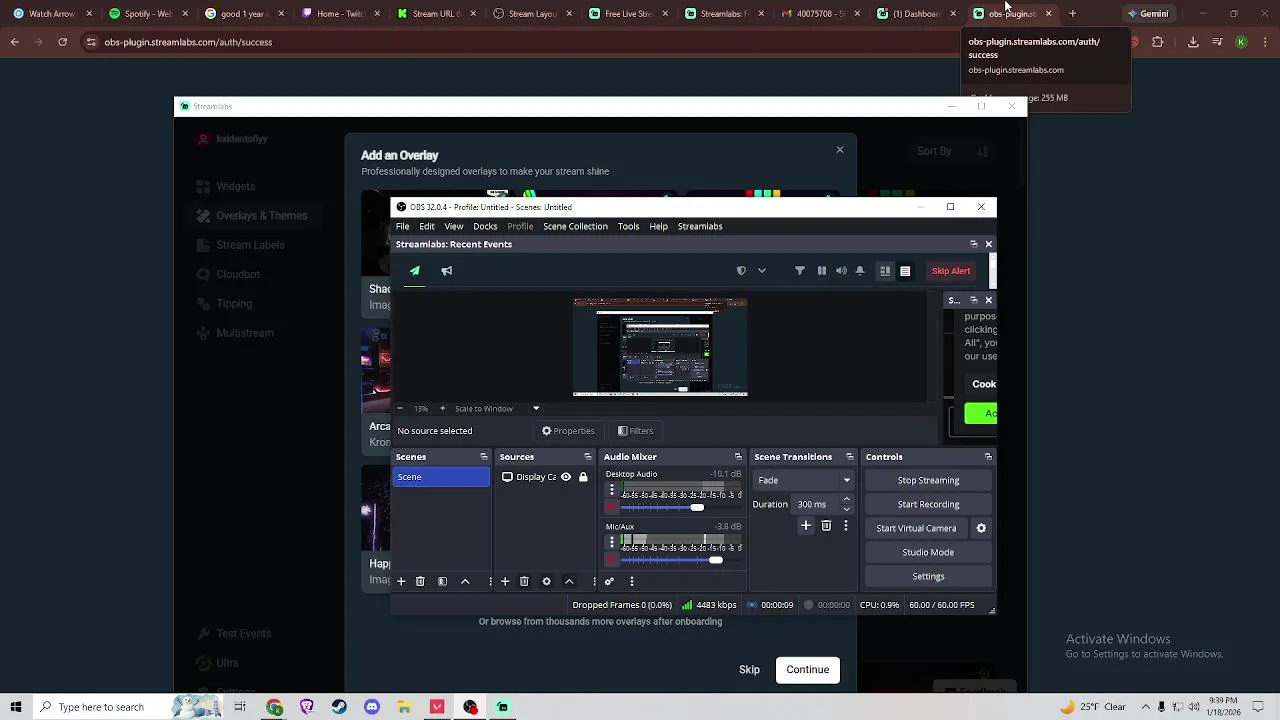
Task: Click the shield moderation icon in Recent Events
Action: tap(741, 271)
